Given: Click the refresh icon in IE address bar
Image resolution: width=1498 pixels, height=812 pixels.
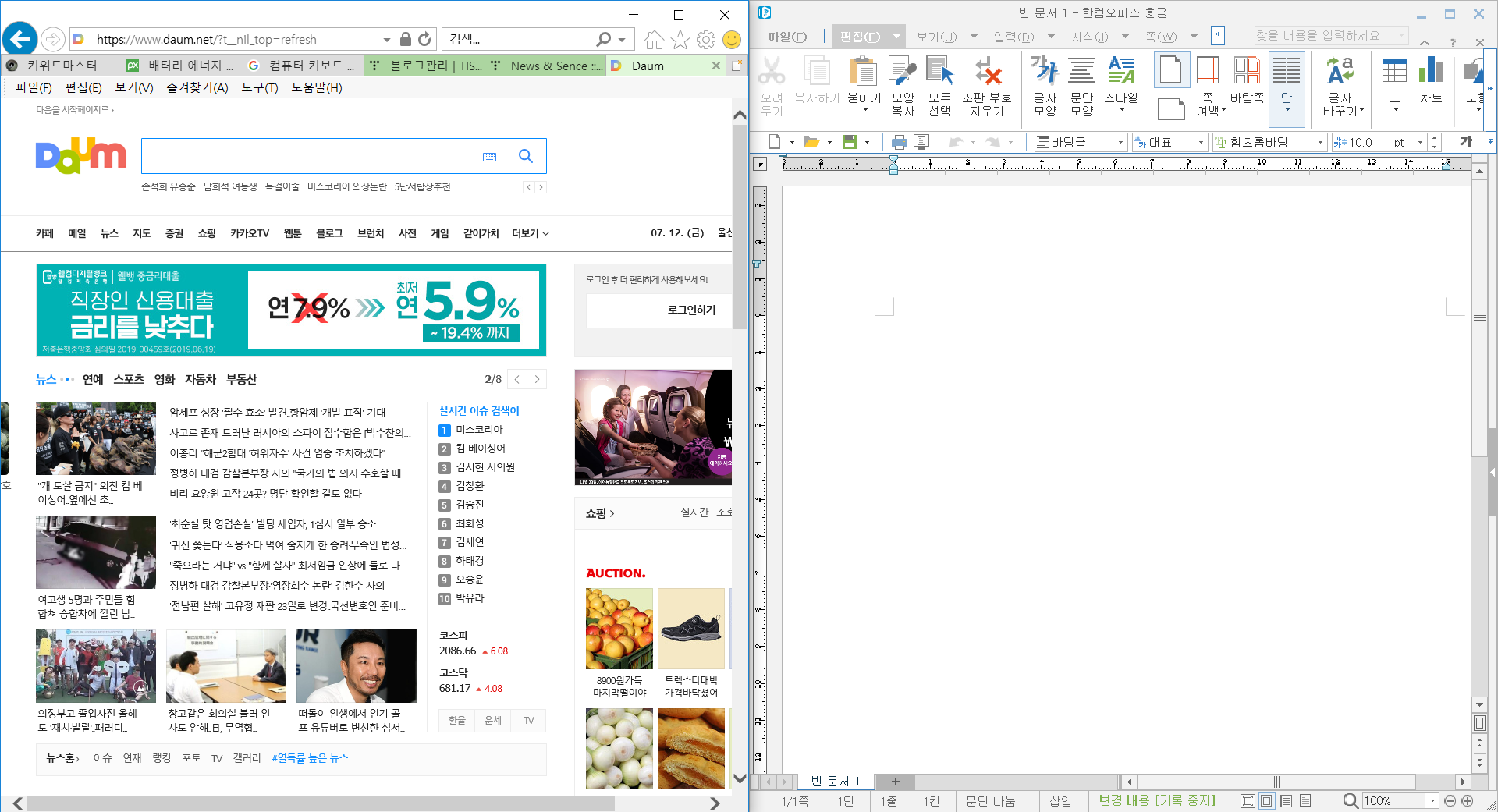Looking at the screenshot, I should tap(424, 39).
